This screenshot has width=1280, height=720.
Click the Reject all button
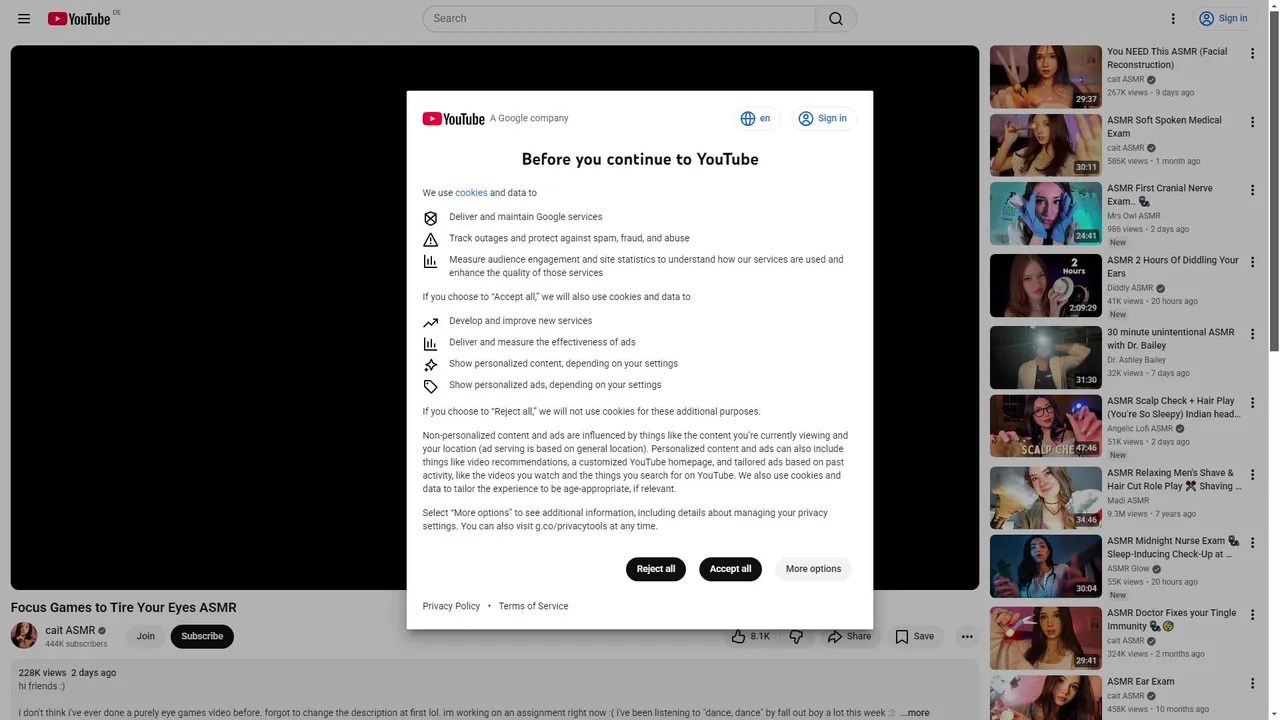(x=656, y=569)
